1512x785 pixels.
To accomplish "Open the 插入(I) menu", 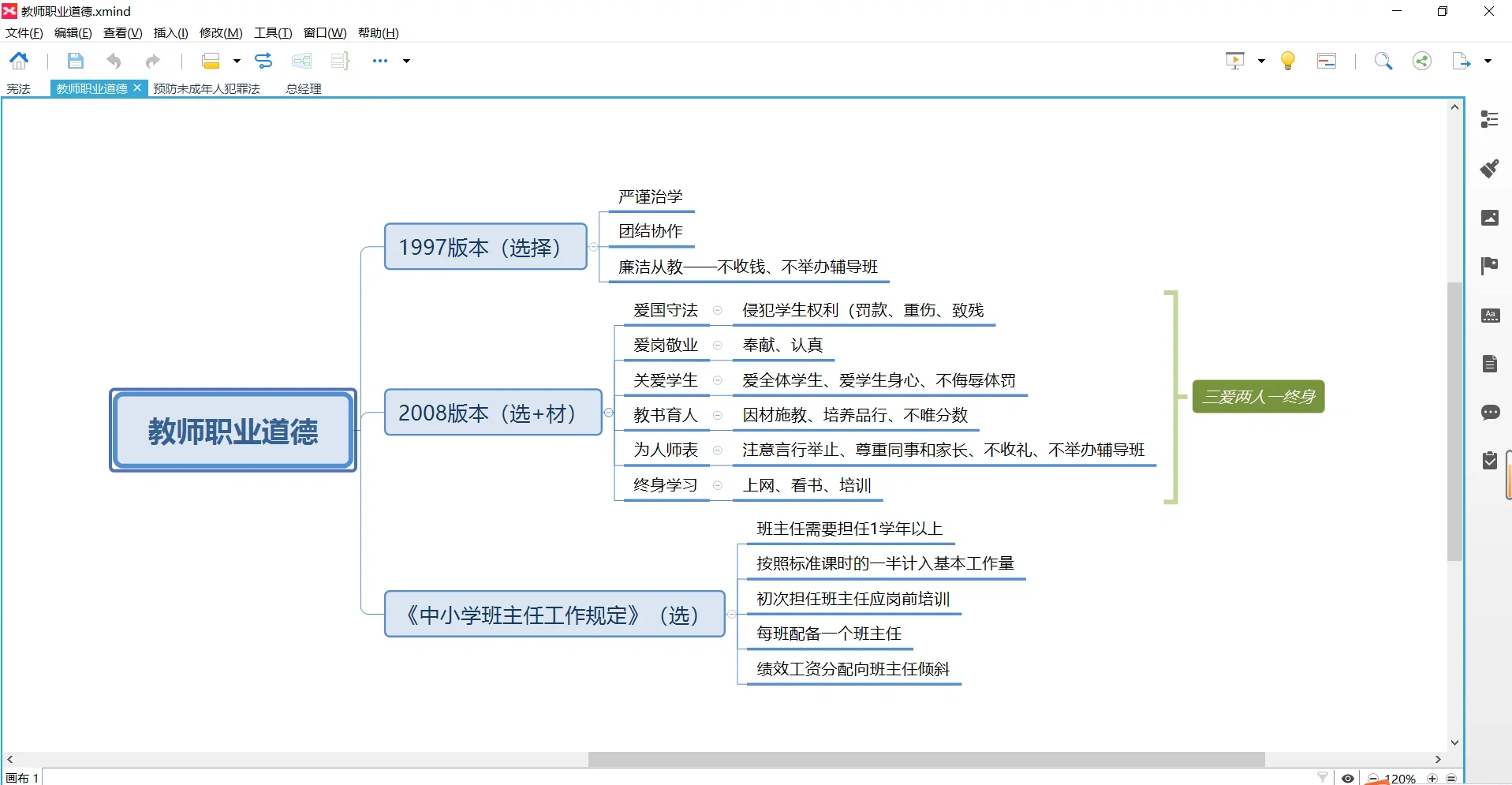I will pos(171,33).
